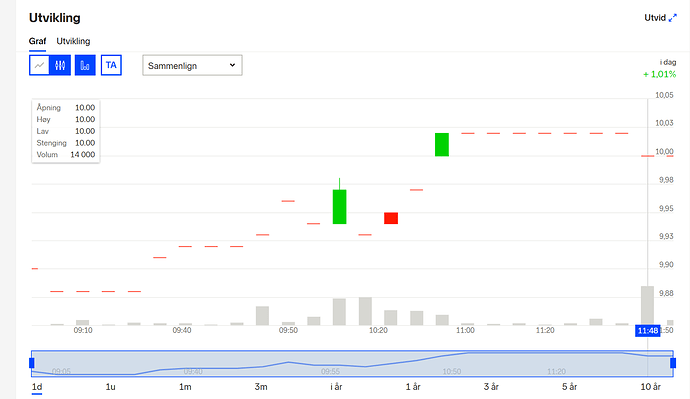The height and width of the screenshot is (399, 690).
Task: Toggle the volume bars icon
Action: pos(85,66)
